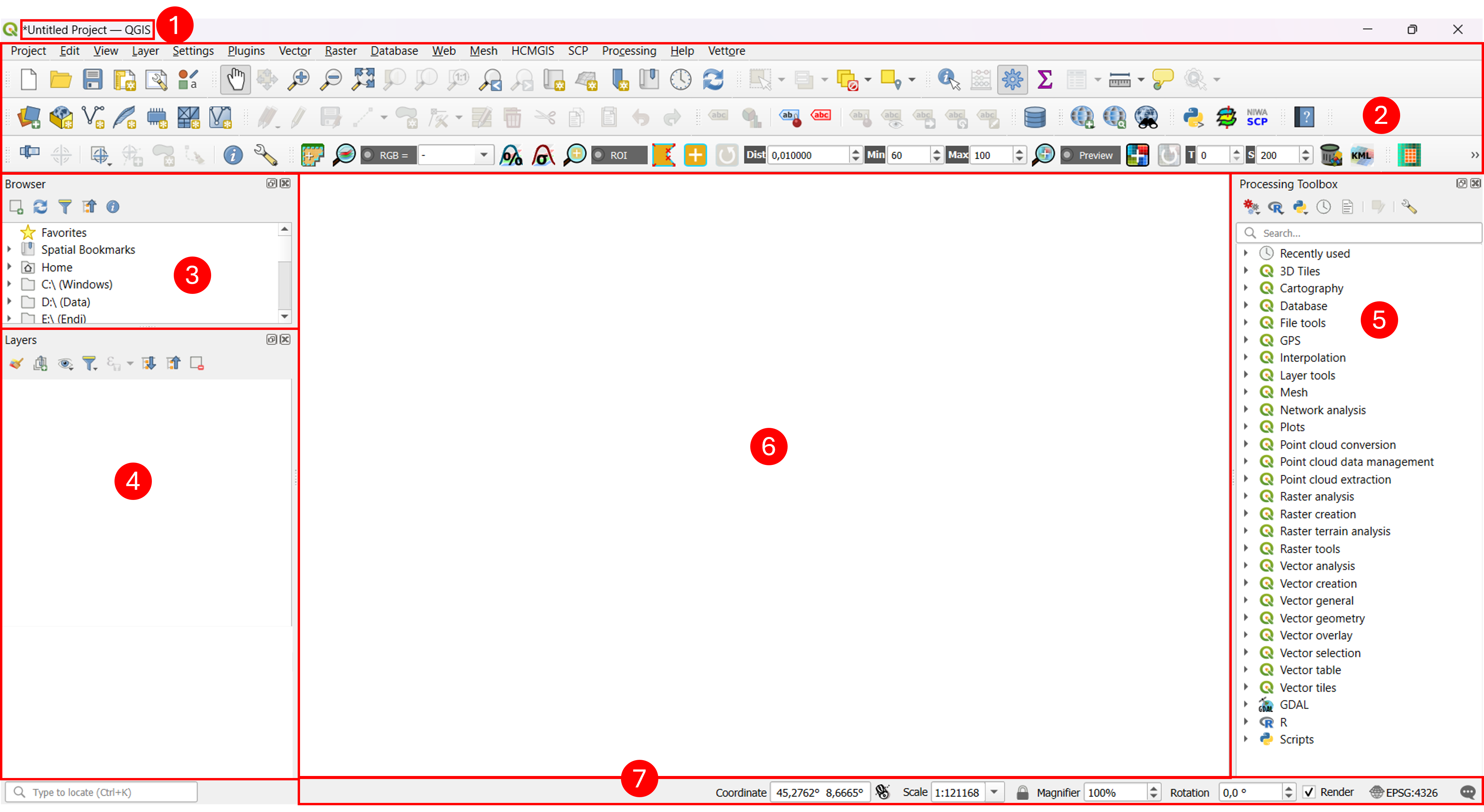This screenshot has width=1484, height=812.
Task: Open the Scale dropdown list
Action: pyautogui.click(x=994, y=792)
